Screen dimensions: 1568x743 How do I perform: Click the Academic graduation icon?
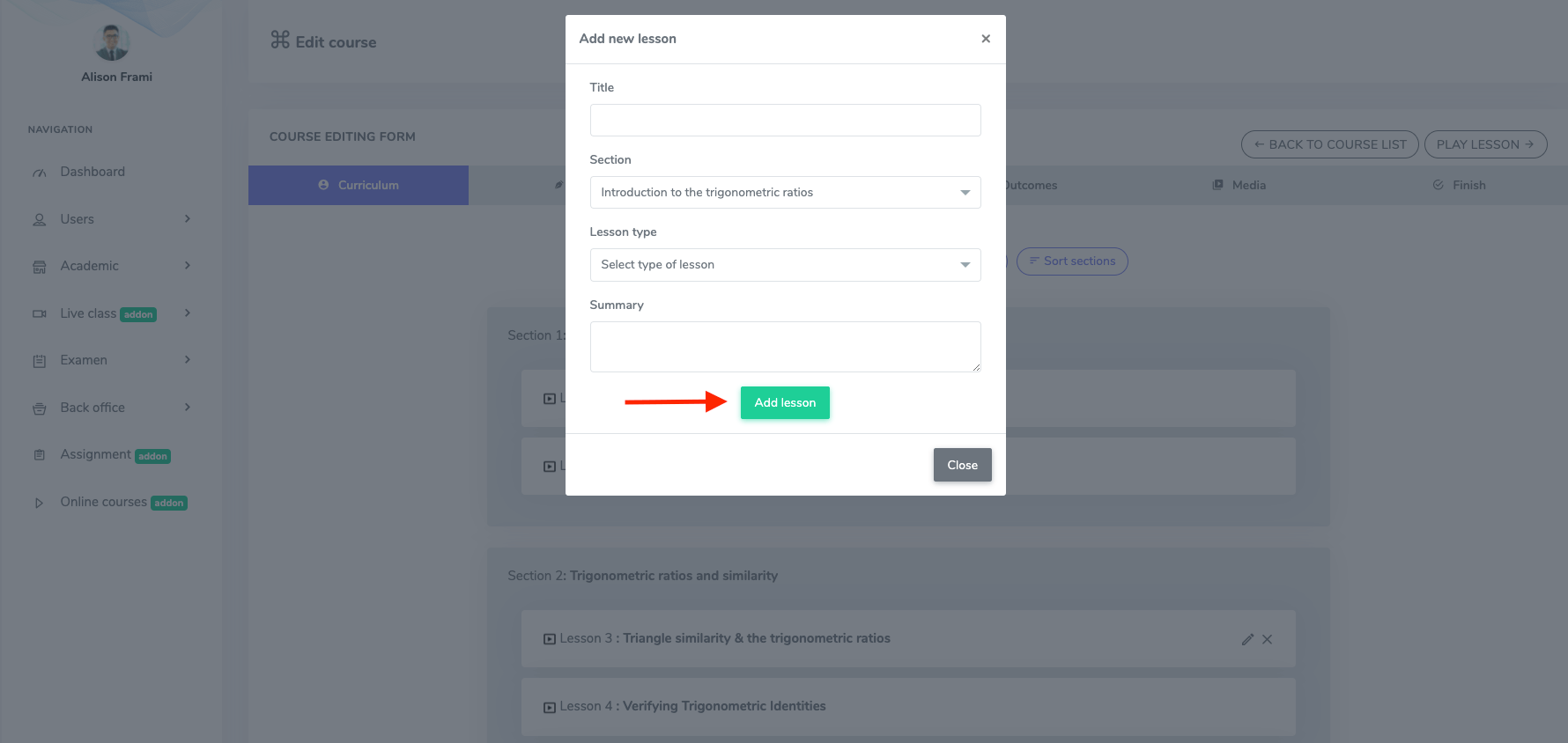(x=39, y=265)
